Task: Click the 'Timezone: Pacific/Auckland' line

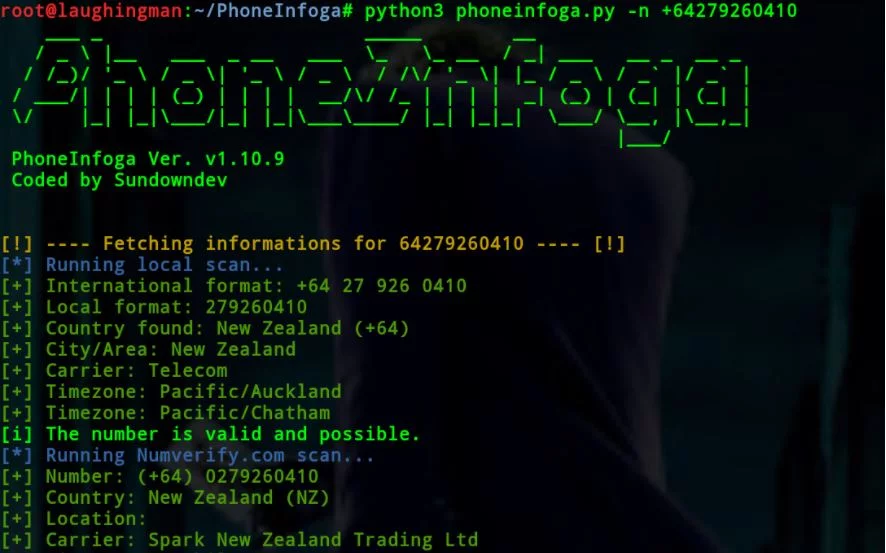Action: coord(171,391)
